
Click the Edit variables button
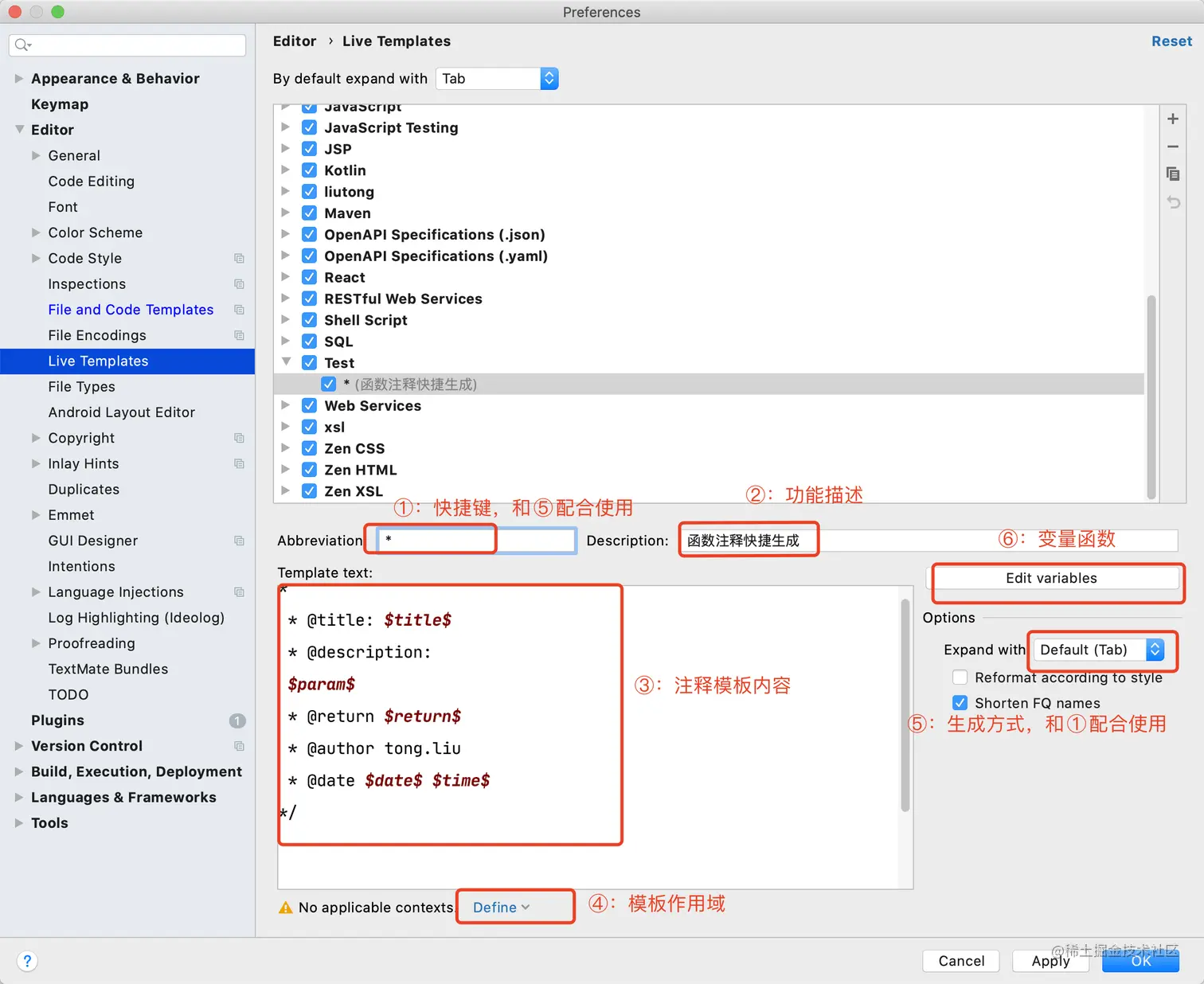click(1051, 578)
